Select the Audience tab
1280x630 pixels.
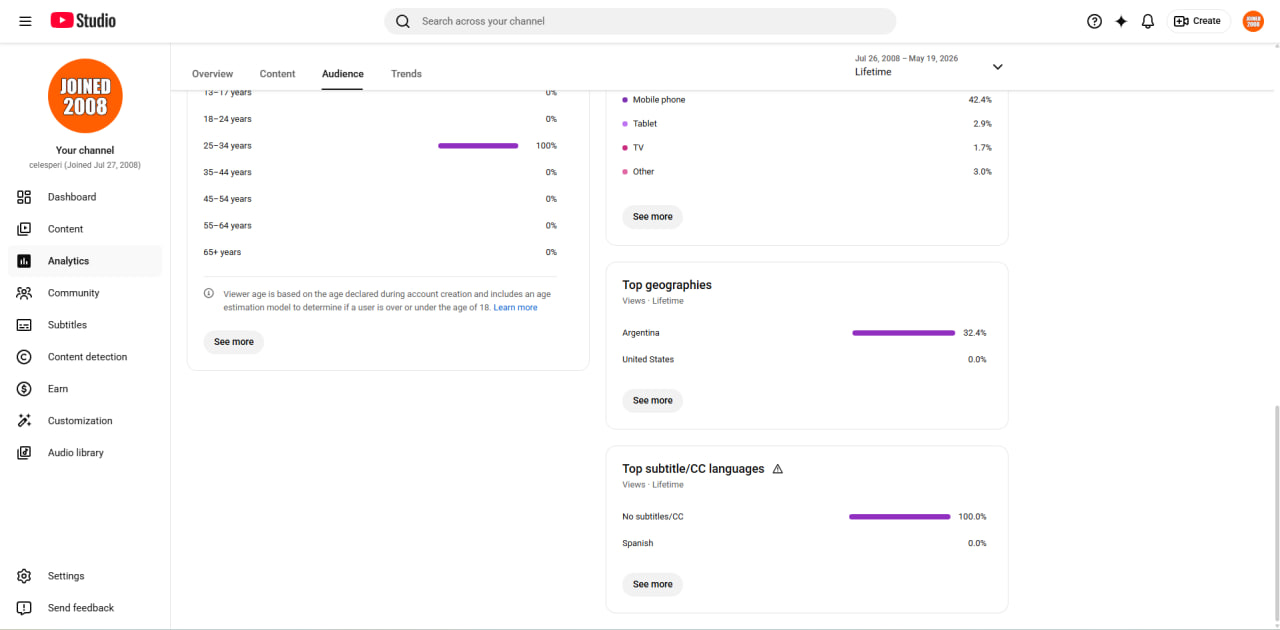click(x=343, y=74)
